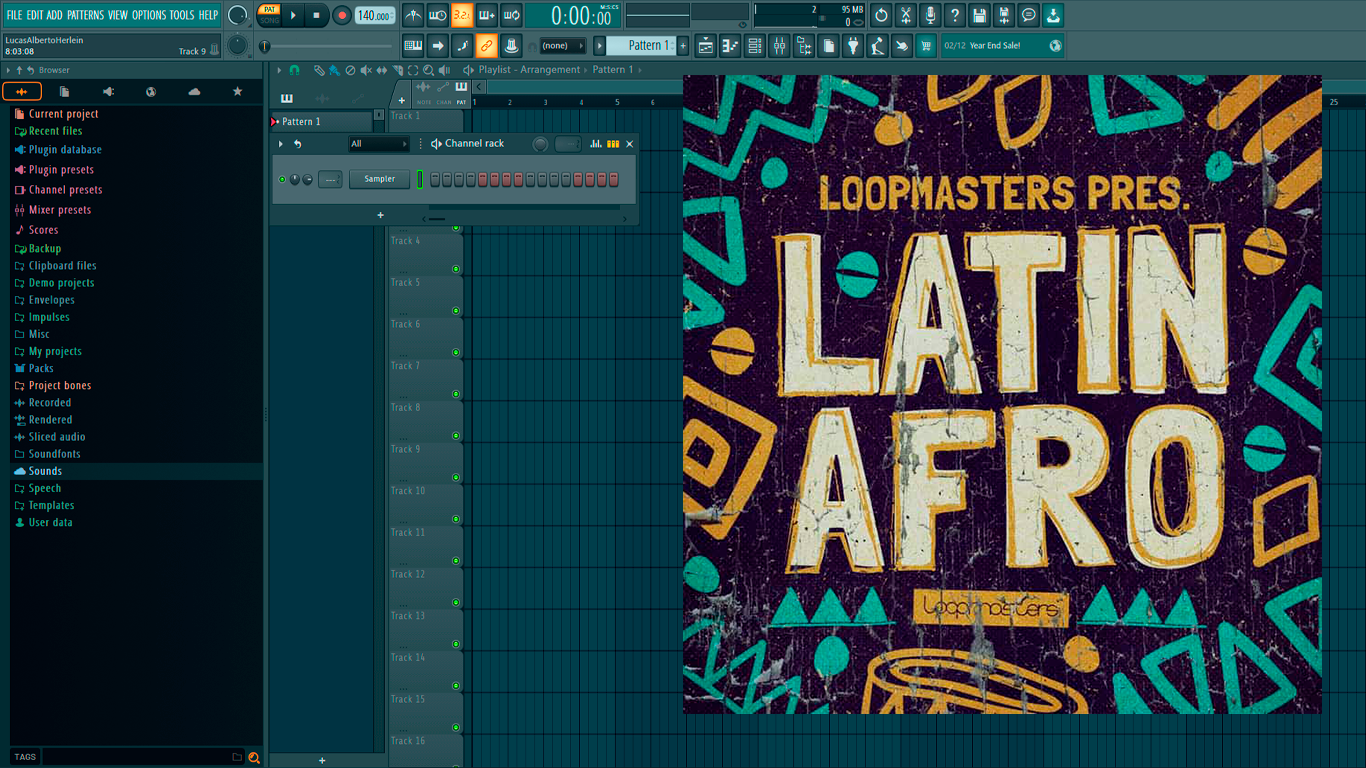The width and height of the screenshot is (1366, 768).
Task: Click the render audio file icon
Action: (x=1004, y=15)
